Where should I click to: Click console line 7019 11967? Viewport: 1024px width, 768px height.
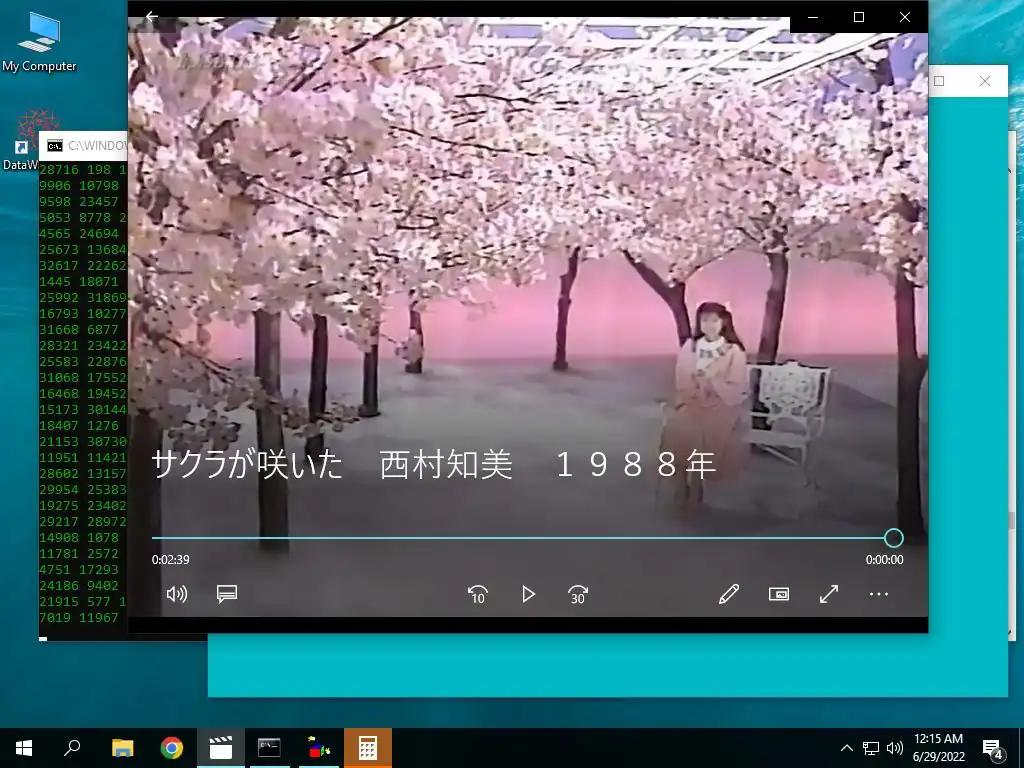click(x=79, y=617)
